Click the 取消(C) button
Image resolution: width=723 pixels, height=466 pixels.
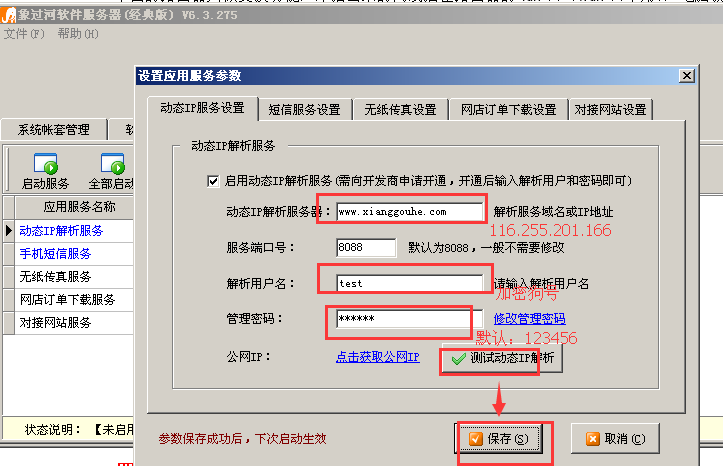point(616,439)
